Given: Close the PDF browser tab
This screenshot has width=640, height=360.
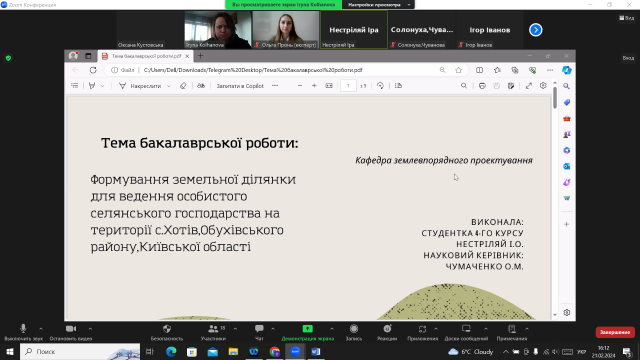Looking at the screenshot, I should [x=187, y=56].
